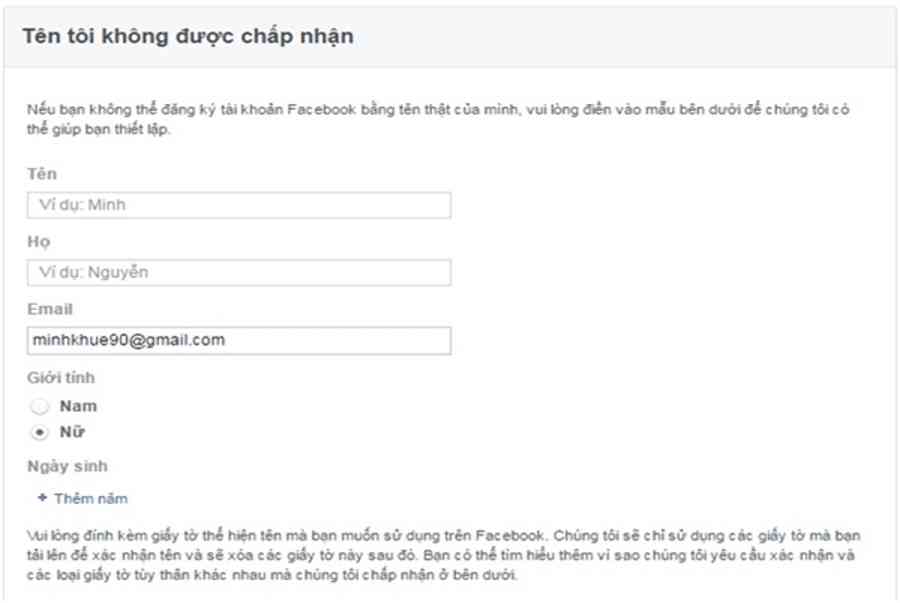Select the Nữ radio button circle

(x=39, y=433)
